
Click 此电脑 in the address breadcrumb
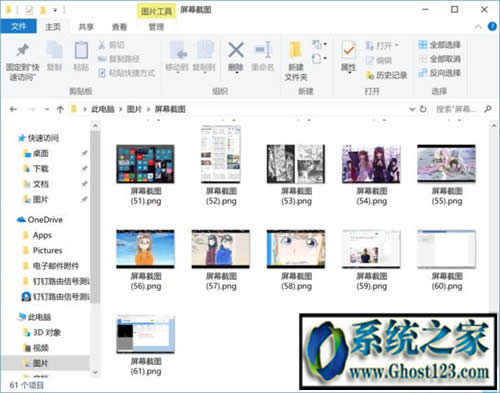[x=103, y=109]
